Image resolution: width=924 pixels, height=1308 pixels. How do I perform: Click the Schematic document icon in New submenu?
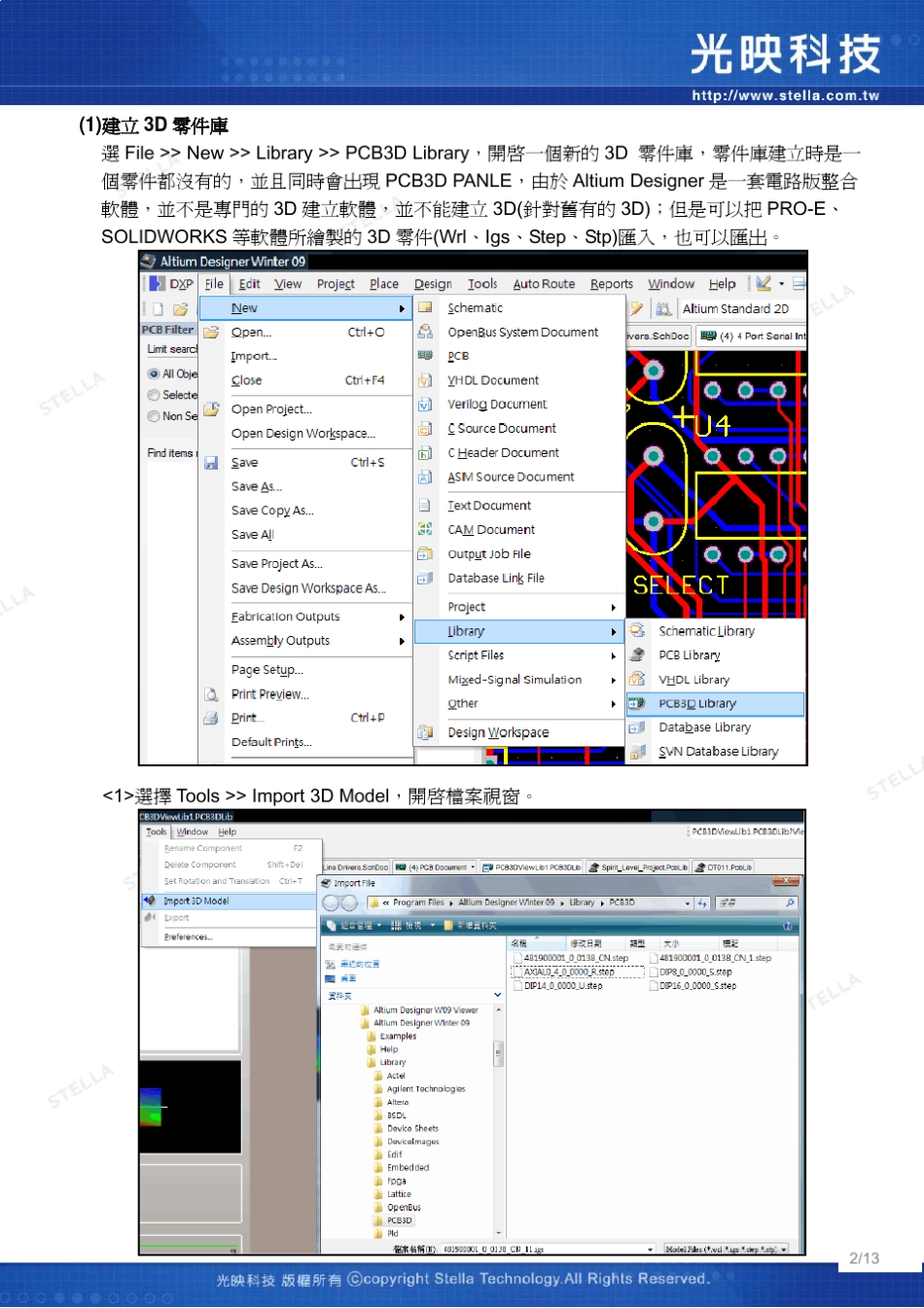pyautogui.click(x=425, y=307)
